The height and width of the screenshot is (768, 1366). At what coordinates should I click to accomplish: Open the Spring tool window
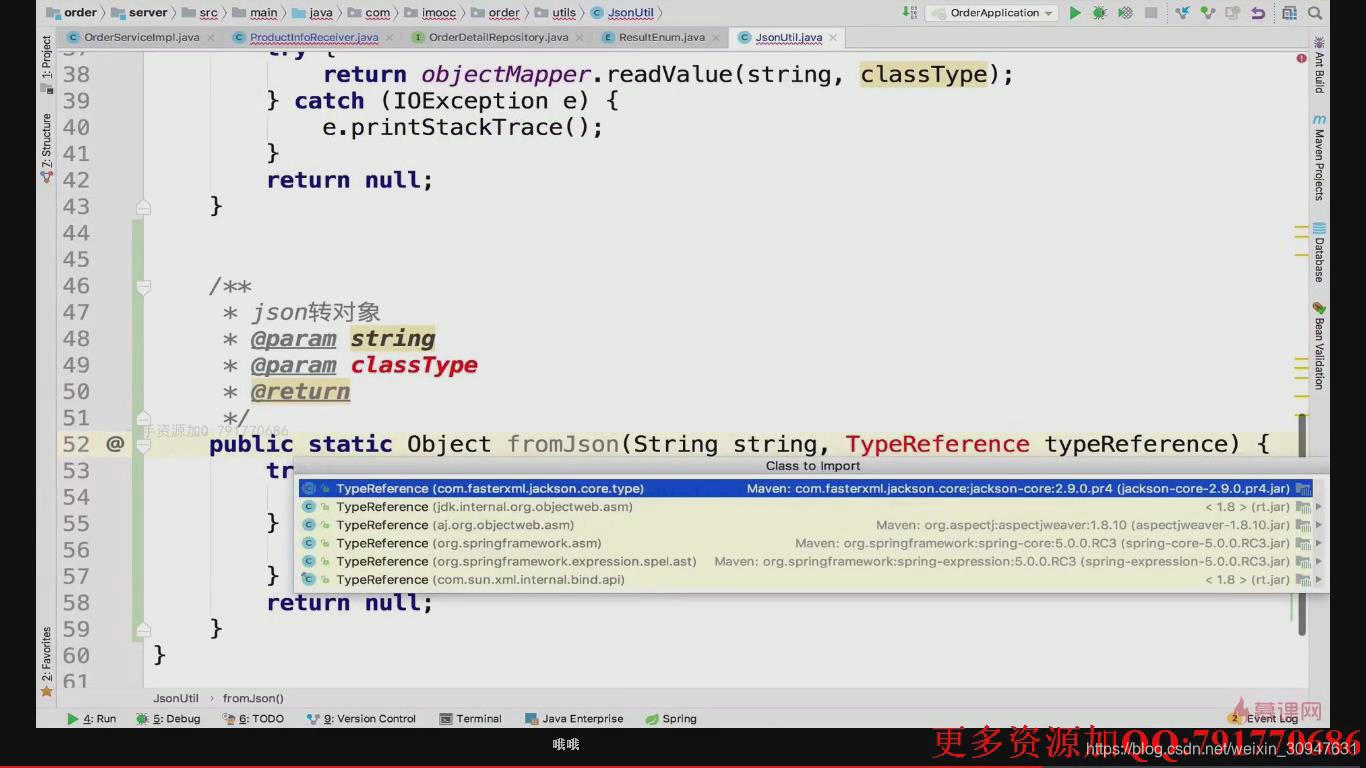671,718
